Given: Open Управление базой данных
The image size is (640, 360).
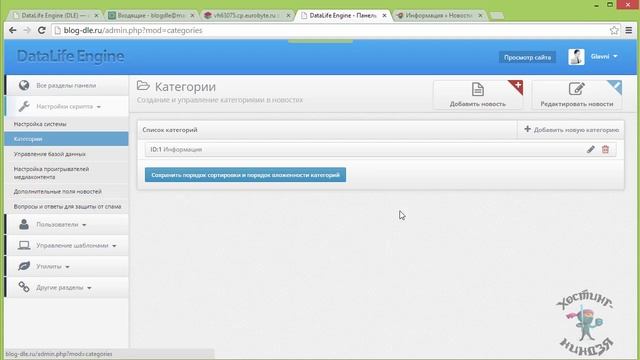Looking at the screenshot, I should tap(50, 154).
